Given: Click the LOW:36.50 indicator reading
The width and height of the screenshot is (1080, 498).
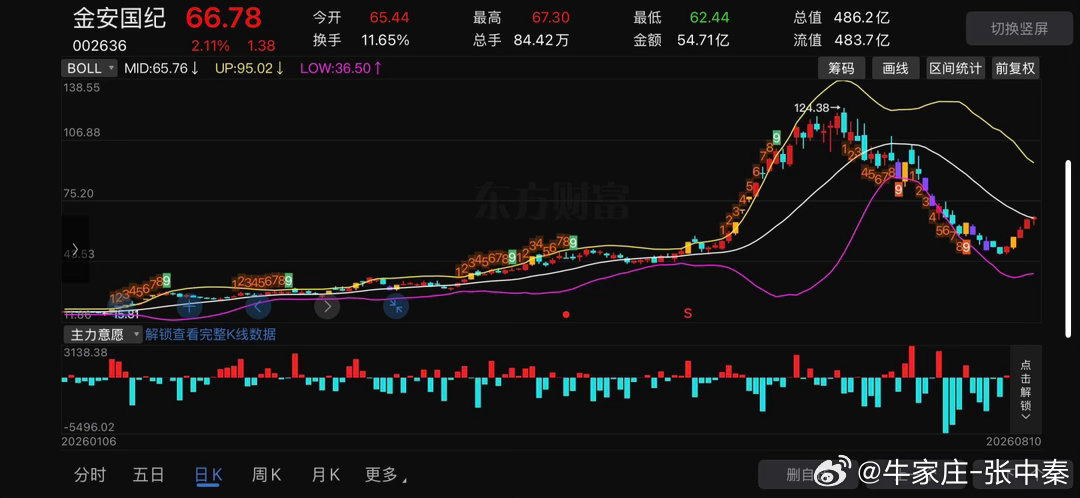Looking at the screenshot, I should coord(342,68).
